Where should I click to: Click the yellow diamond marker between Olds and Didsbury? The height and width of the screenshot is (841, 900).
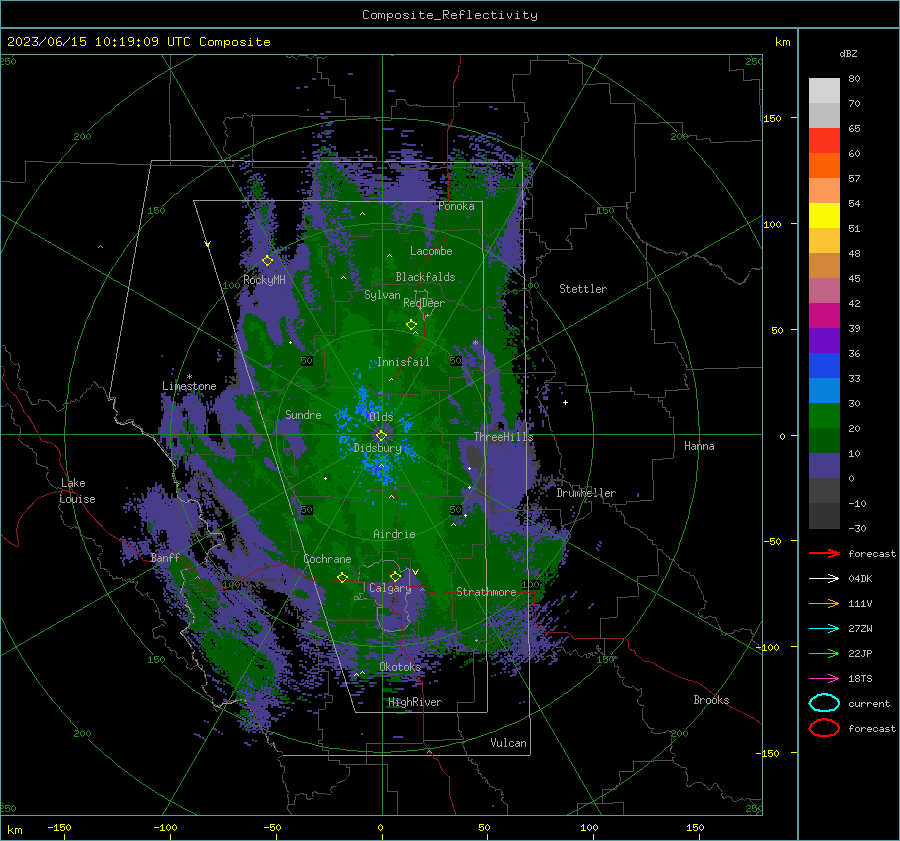pyautogui.click(x=381, y=435)
